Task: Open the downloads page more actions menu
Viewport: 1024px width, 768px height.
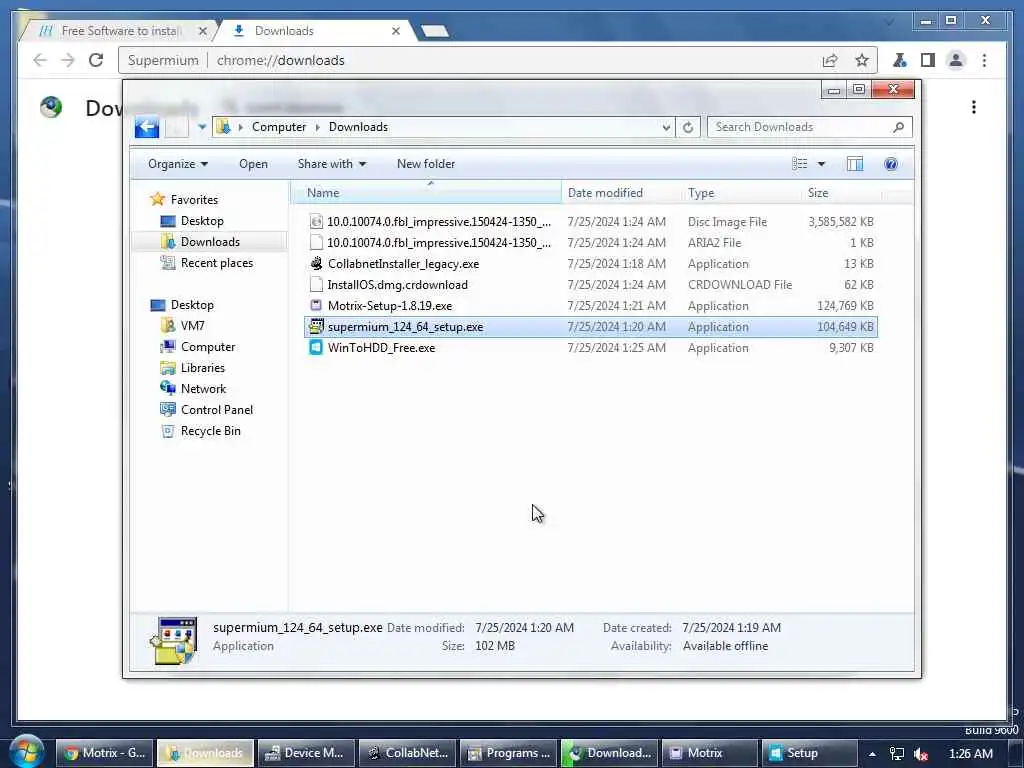Action: click(x=973, y=107)
